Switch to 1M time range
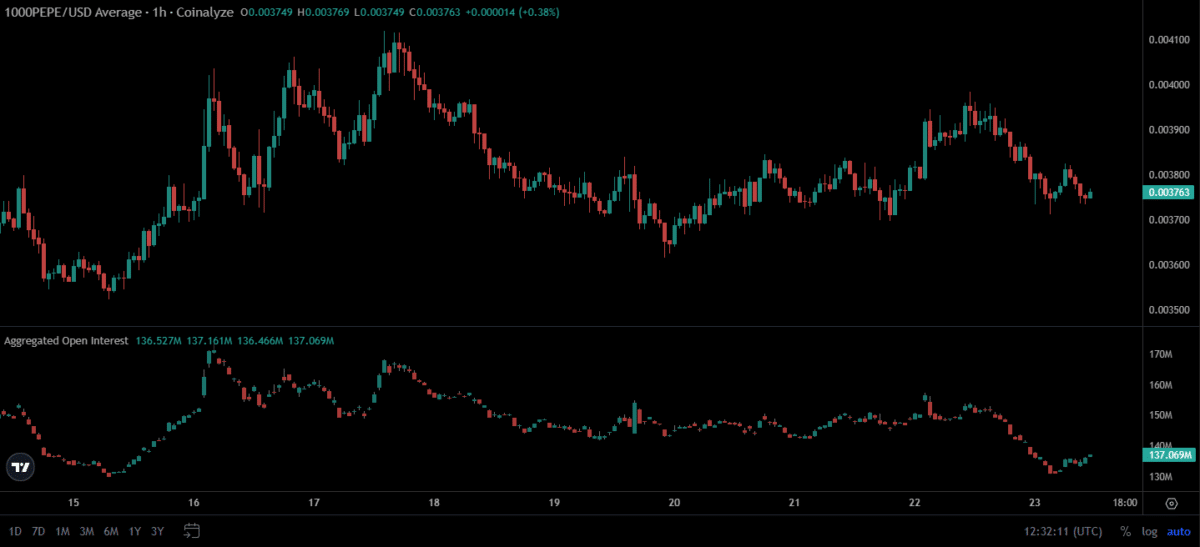Image resolution: width=1200 pixels, height=547 pixels. pyautogui.click(x=62, y=531)
